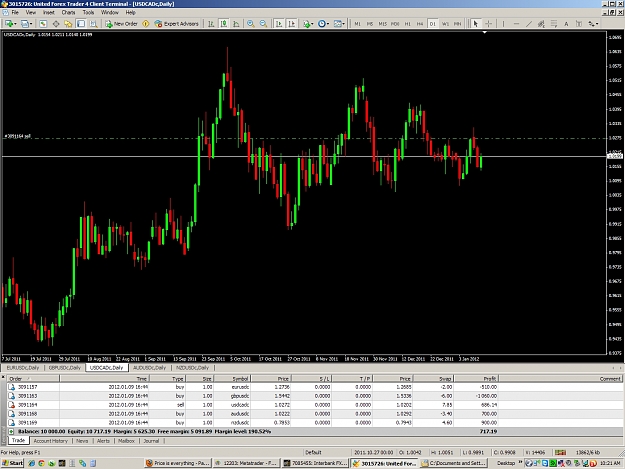
Task: Toggle Auto Scroll chart icon
Action: click(279, 24)
